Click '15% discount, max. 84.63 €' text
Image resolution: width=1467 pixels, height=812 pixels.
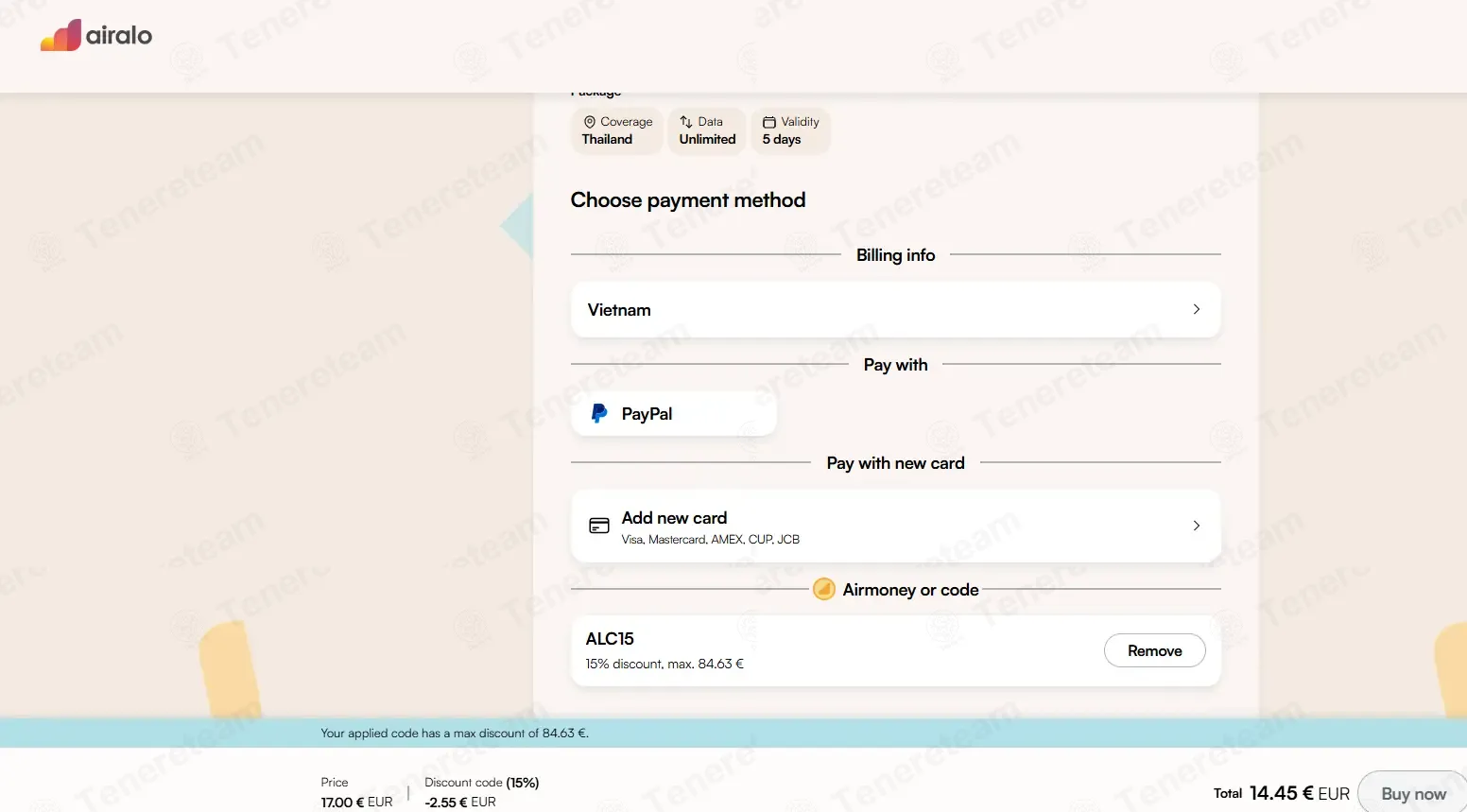[x=664, y=664]
